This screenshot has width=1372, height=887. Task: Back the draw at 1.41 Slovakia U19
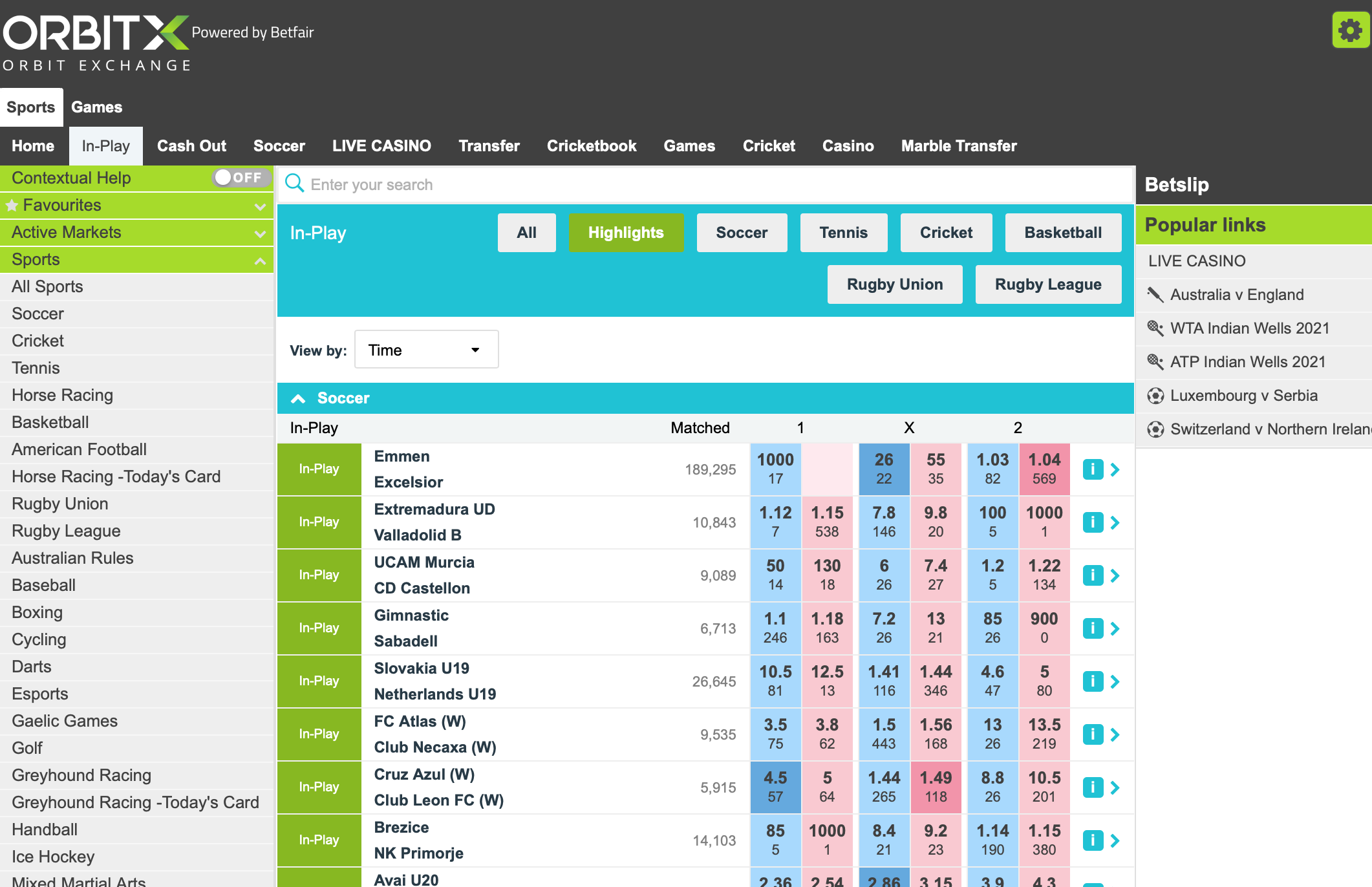(x=884, y=681)
